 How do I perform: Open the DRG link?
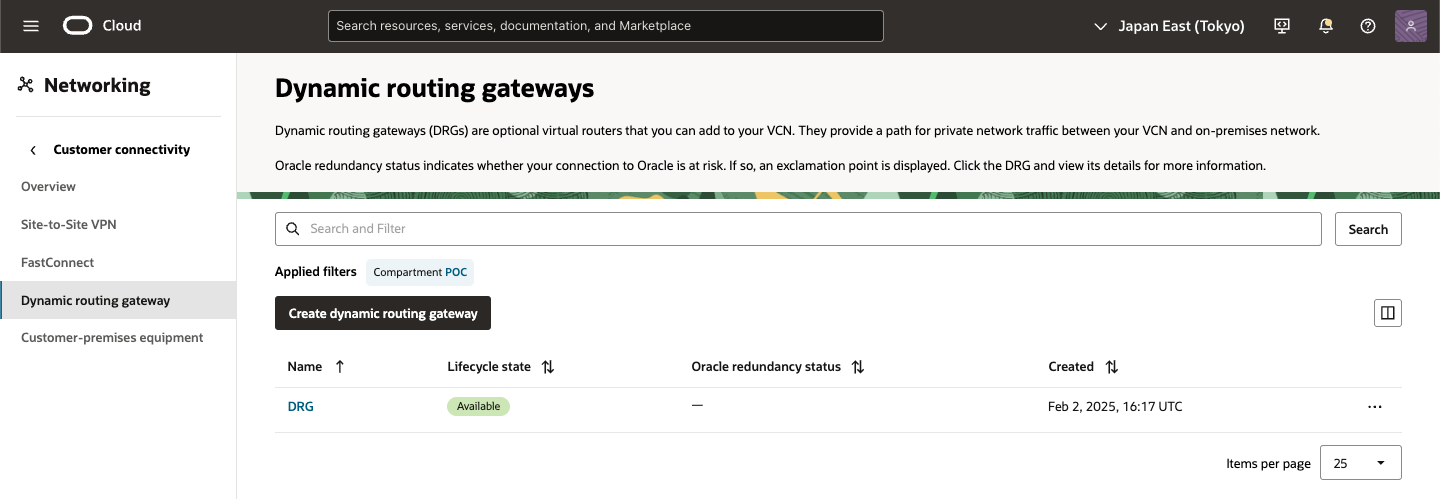(x=300, y=407)
